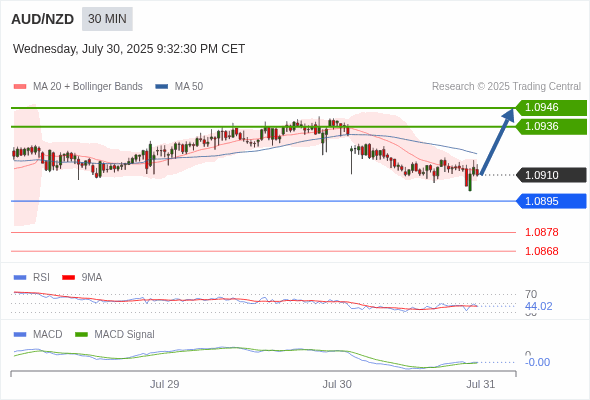Click the 1.0868 support level label
Image resolution: width=590 pixels, height=400 pixels.
coord(542,251)
